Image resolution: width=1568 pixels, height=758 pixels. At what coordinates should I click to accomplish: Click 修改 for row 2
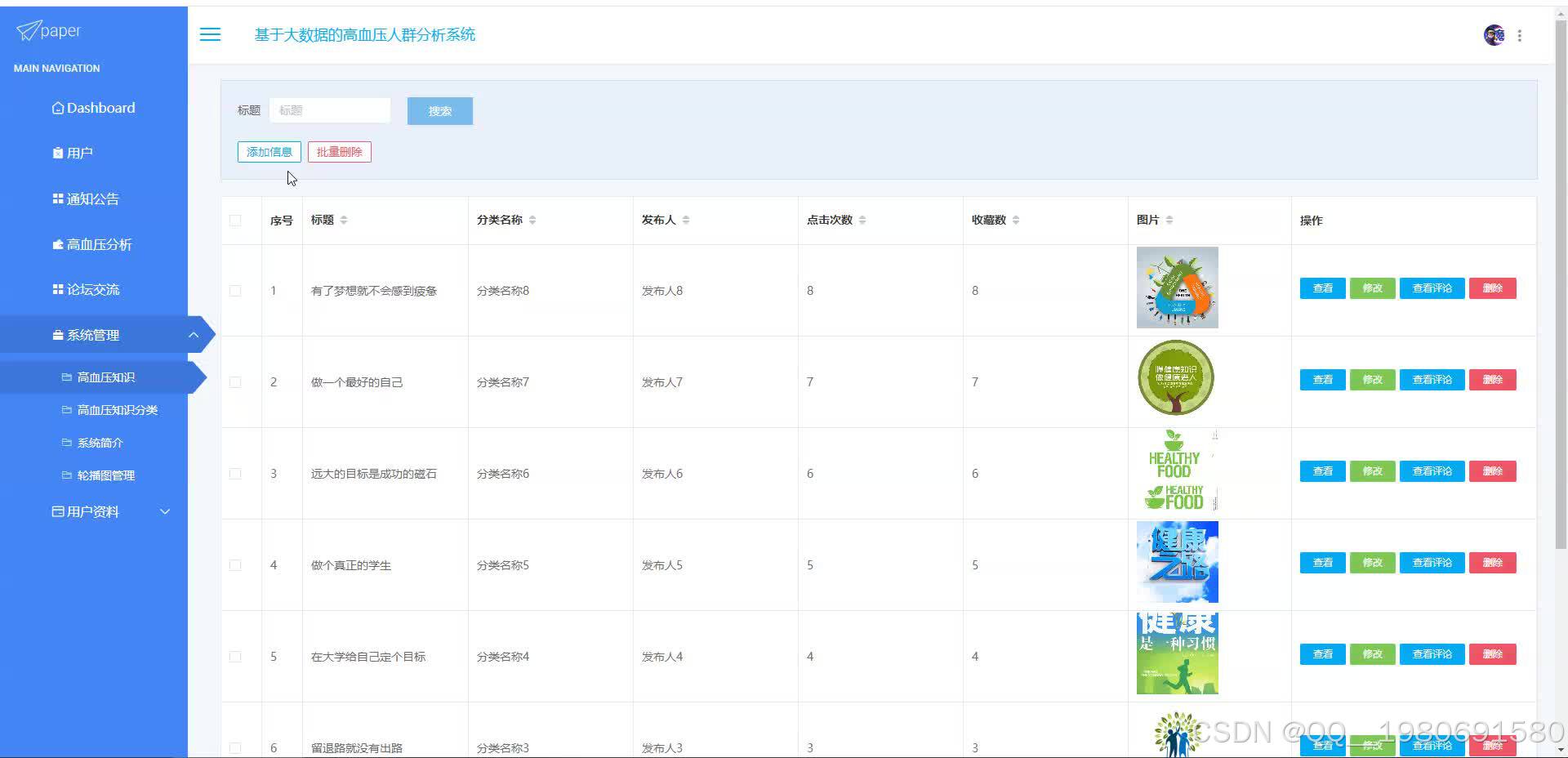1373,380
